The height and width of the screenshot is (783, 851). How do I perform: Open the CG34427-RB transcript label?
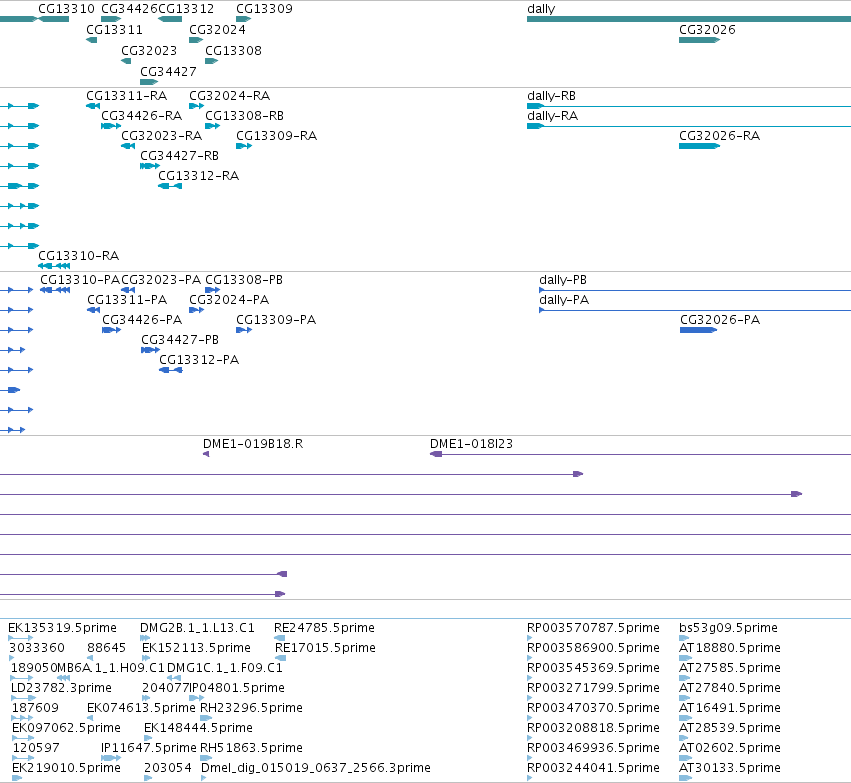[180, 156]
